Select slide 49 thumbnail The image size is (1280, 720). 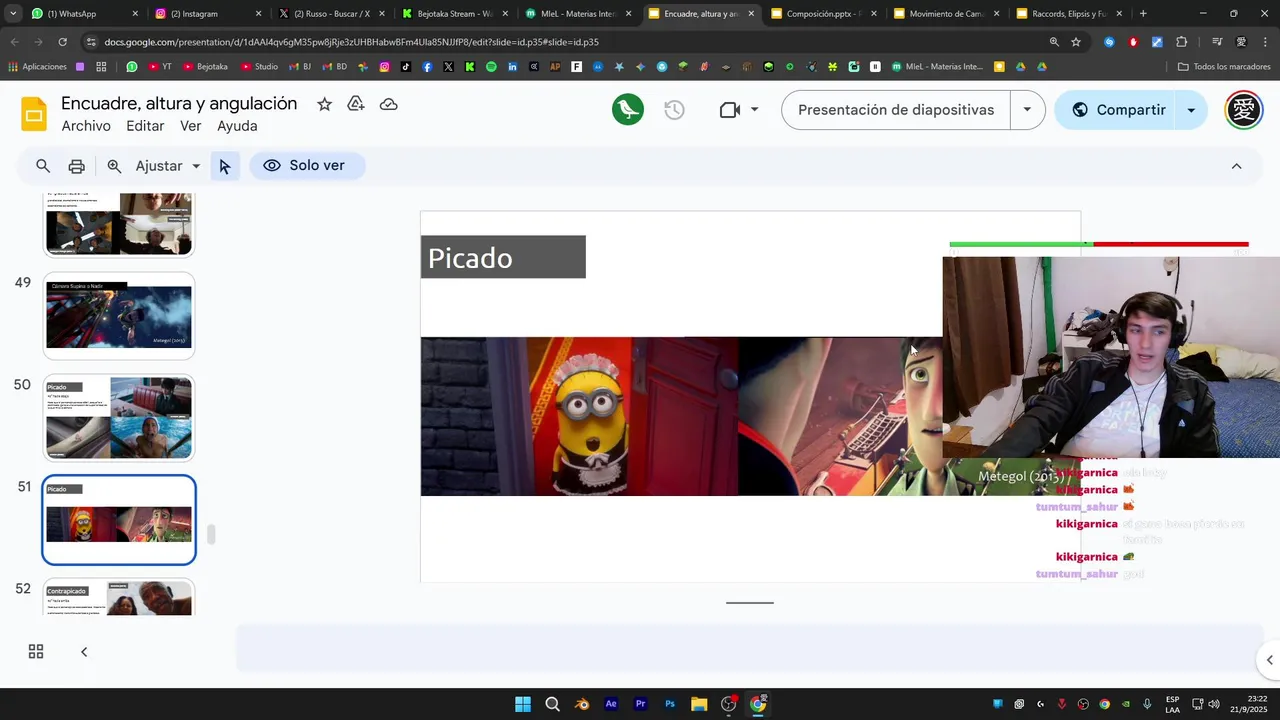coord(119,315)
